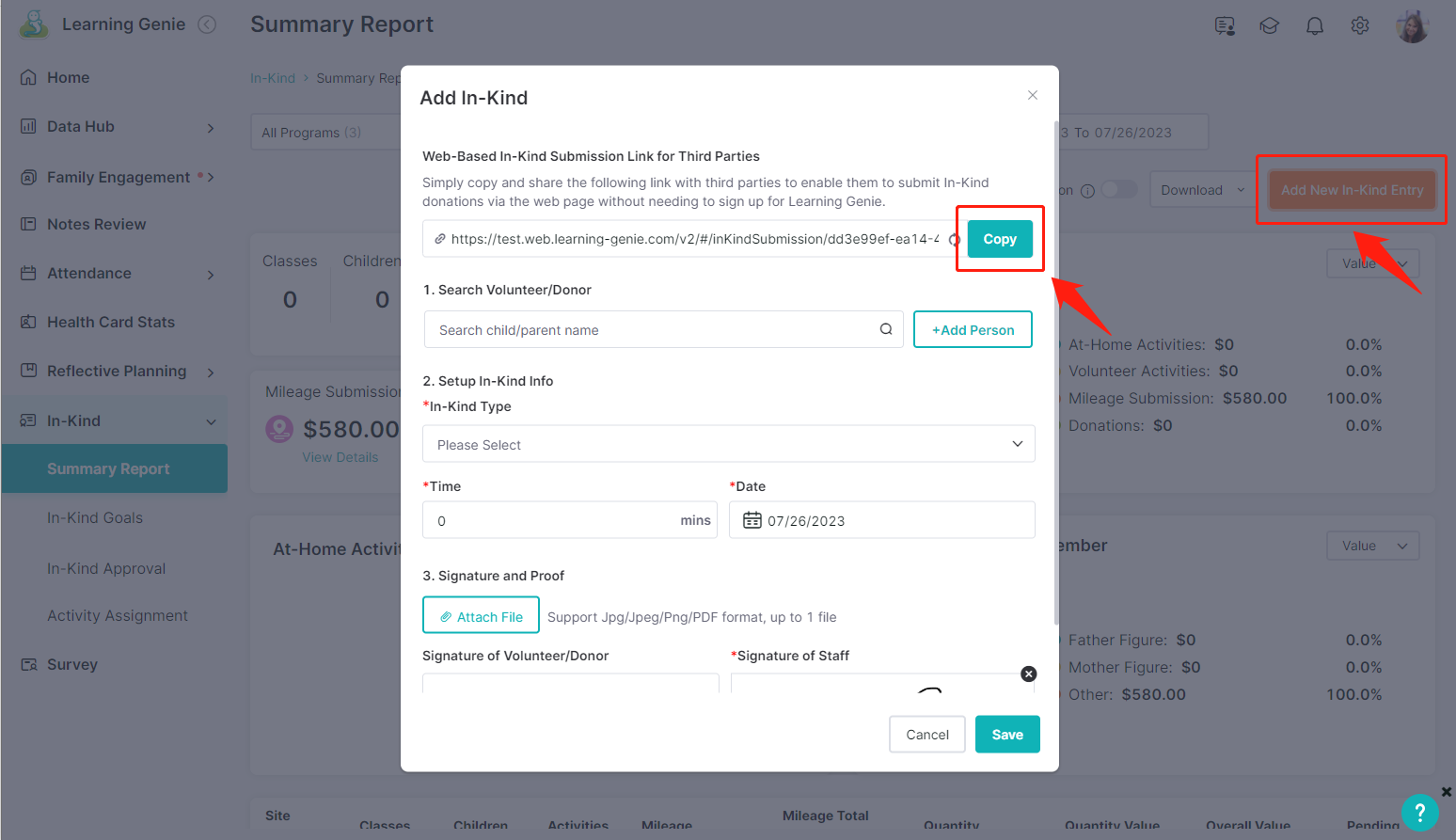Click the graduation cap icon
1456x840 pixels.
[1270, 26]
